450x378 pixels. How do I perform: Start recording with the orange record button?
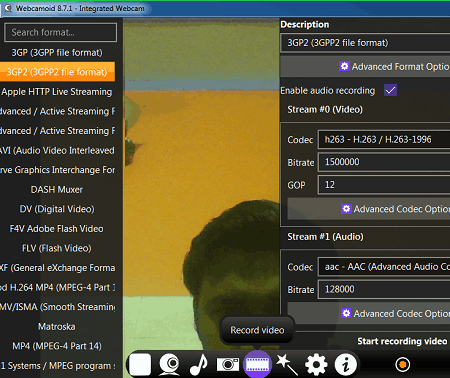click(402, 364)
